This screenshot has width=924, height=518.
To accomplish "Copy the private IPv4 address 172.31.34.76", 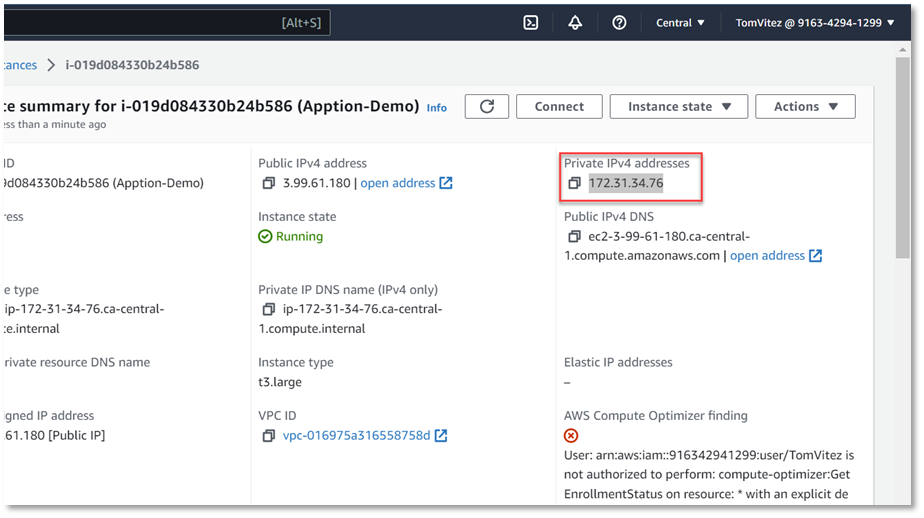I will click(x=574, y=183).
